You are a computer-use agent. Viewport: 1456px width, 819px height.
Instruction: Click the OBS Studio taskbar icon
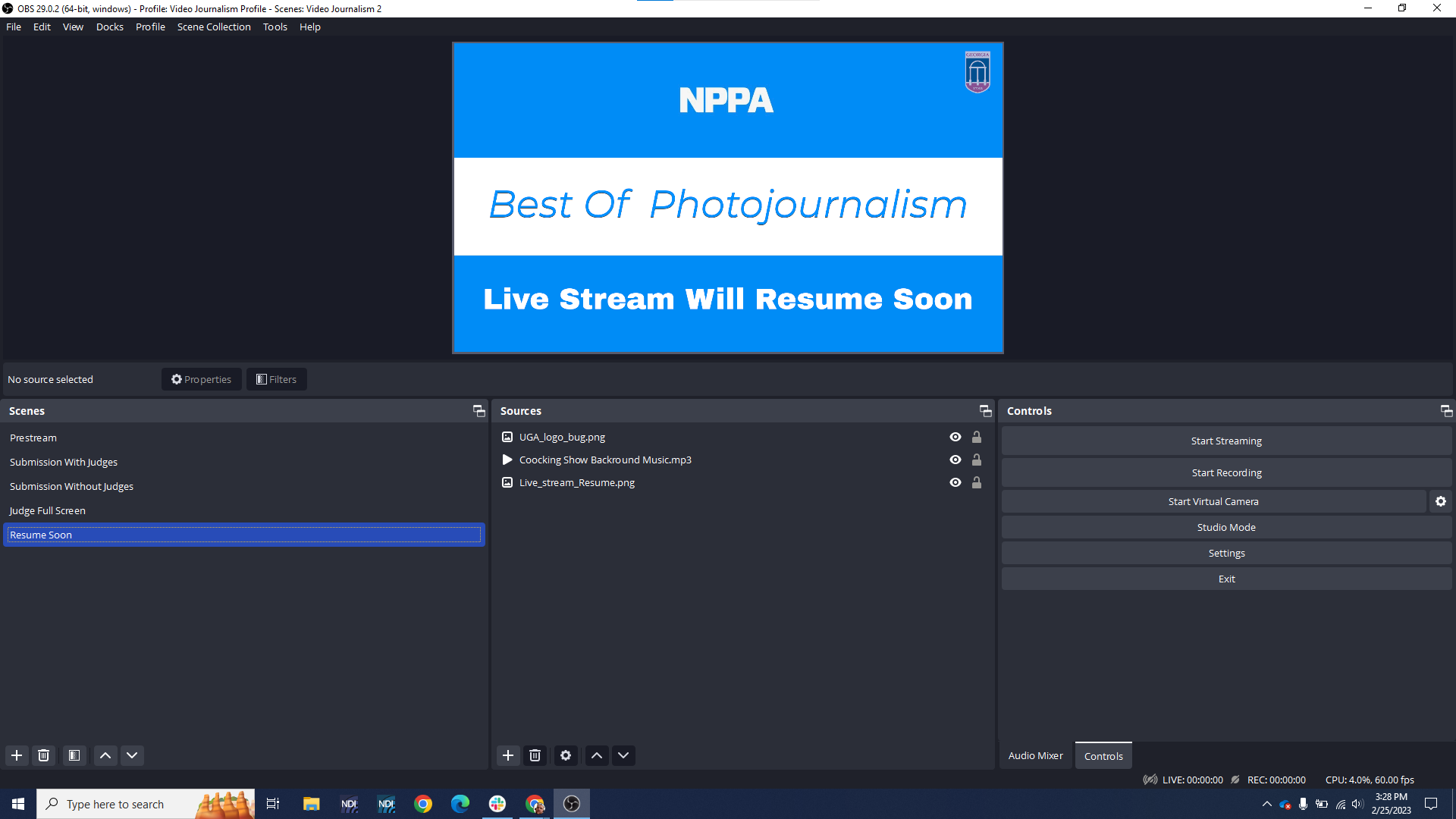coord(572,804)
